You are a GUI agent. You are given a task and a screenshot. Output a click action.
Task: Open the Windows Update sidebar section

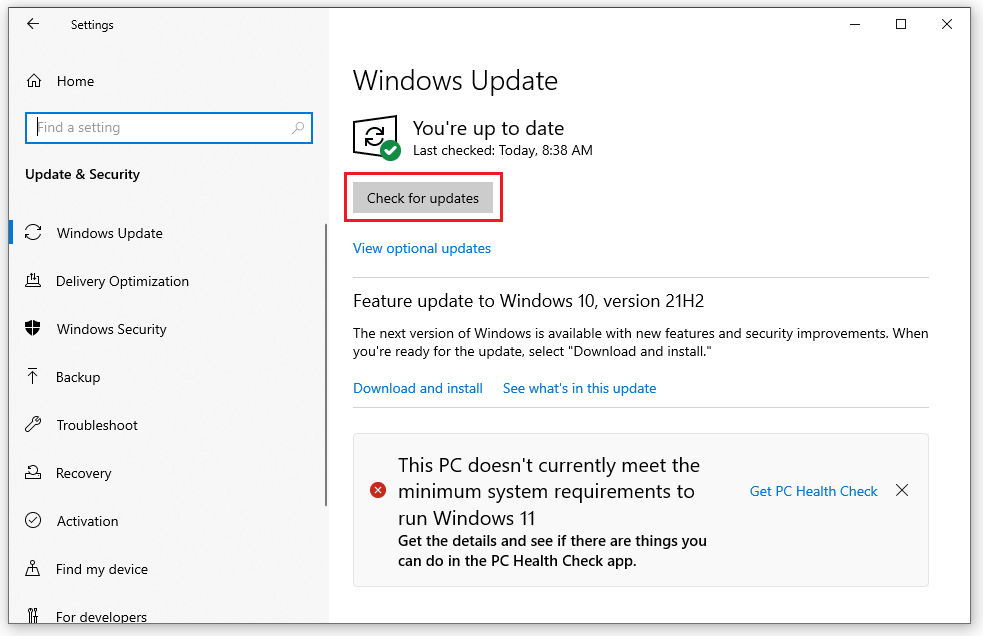pos(109,233)
